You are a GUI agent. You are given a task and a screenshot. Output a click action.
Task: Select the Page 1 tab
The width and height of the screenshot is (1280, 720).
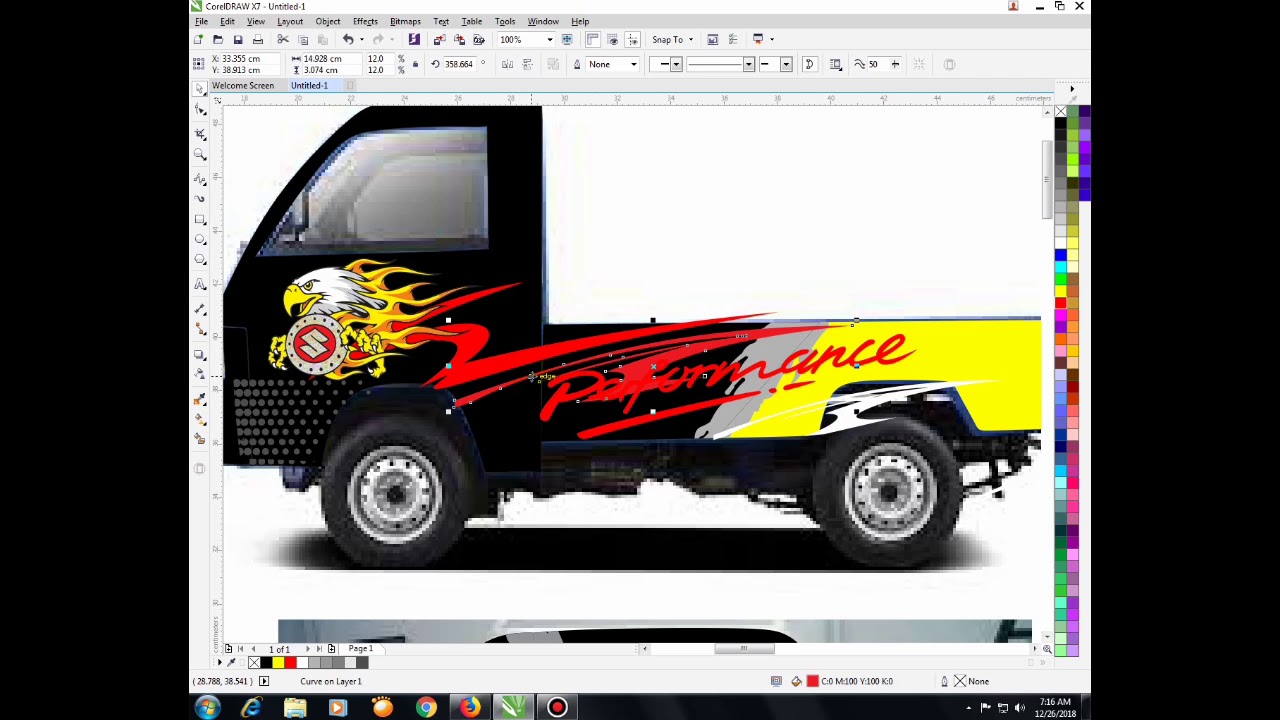(361, 649)
